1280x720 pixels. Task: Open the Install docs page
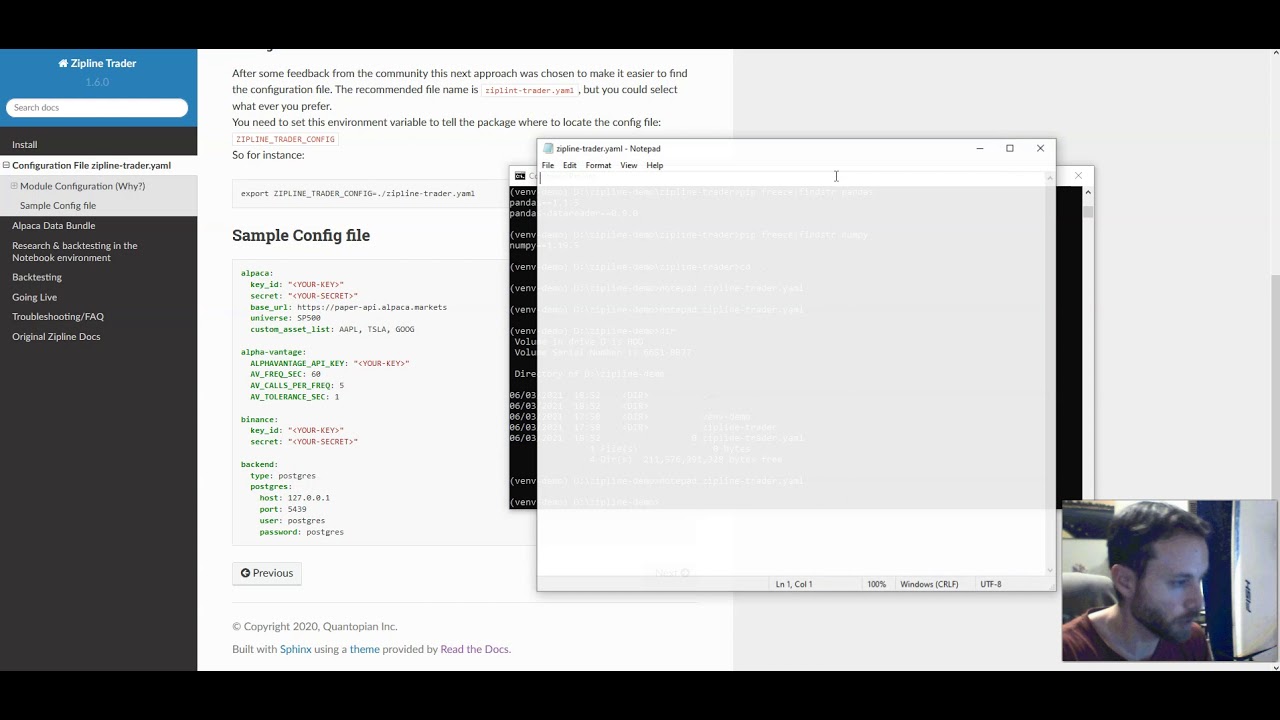click(25, 145)
